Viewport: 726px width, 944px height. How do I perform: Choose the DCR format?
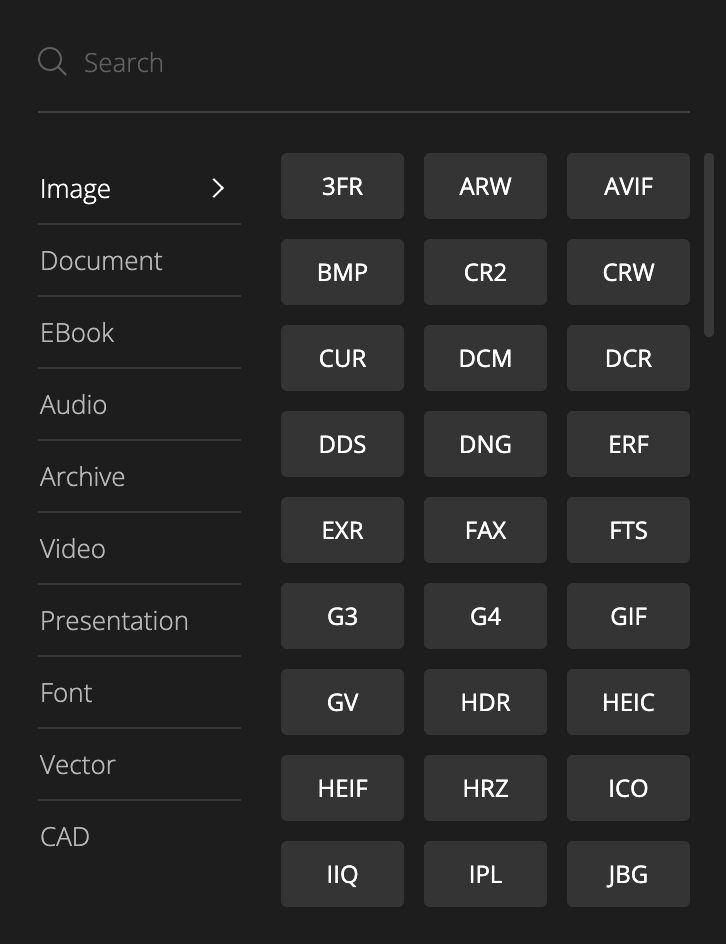click(628, 358)
